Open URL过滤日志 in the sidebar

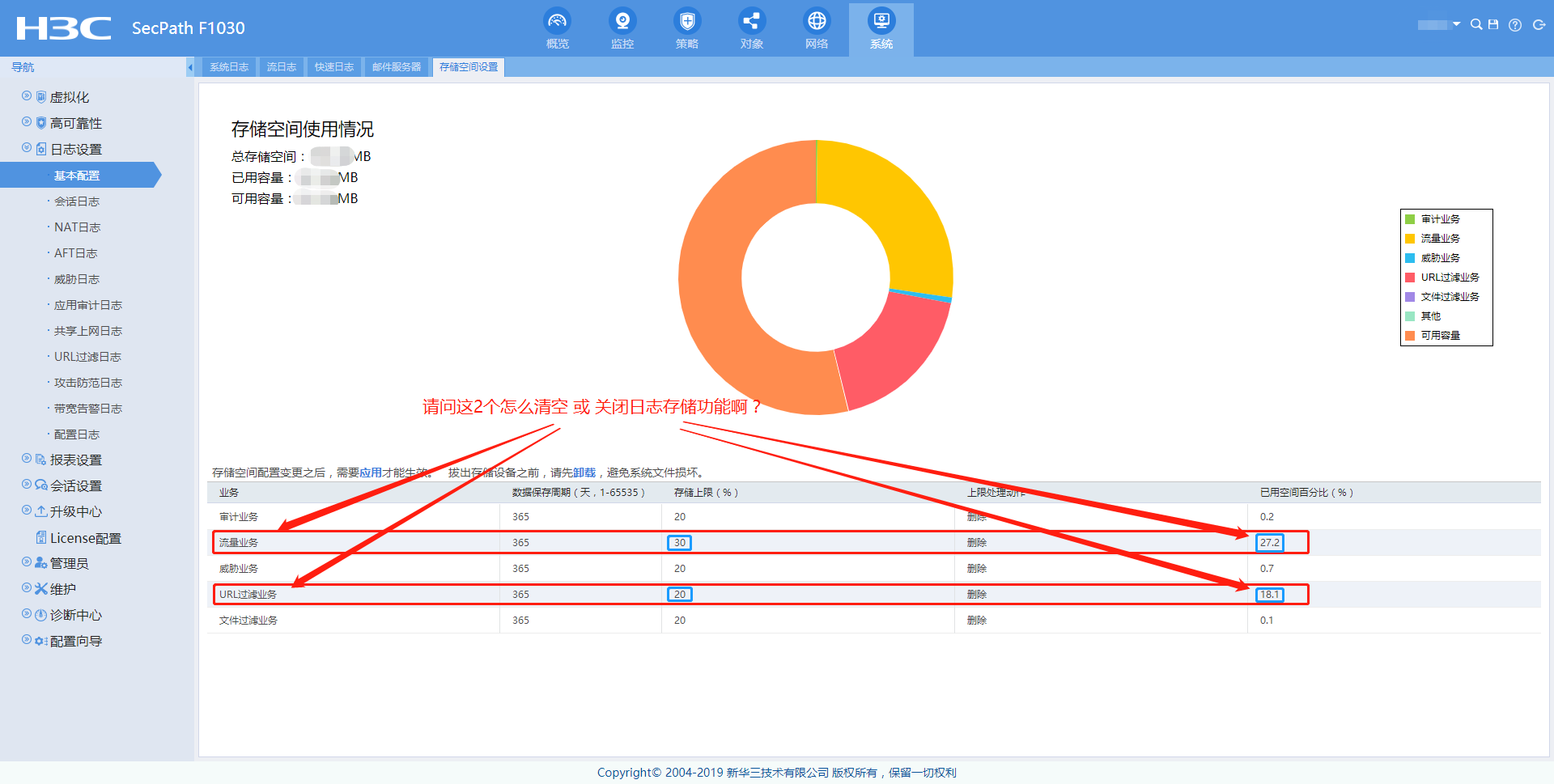pyautogui.click(x=87, y=357)
